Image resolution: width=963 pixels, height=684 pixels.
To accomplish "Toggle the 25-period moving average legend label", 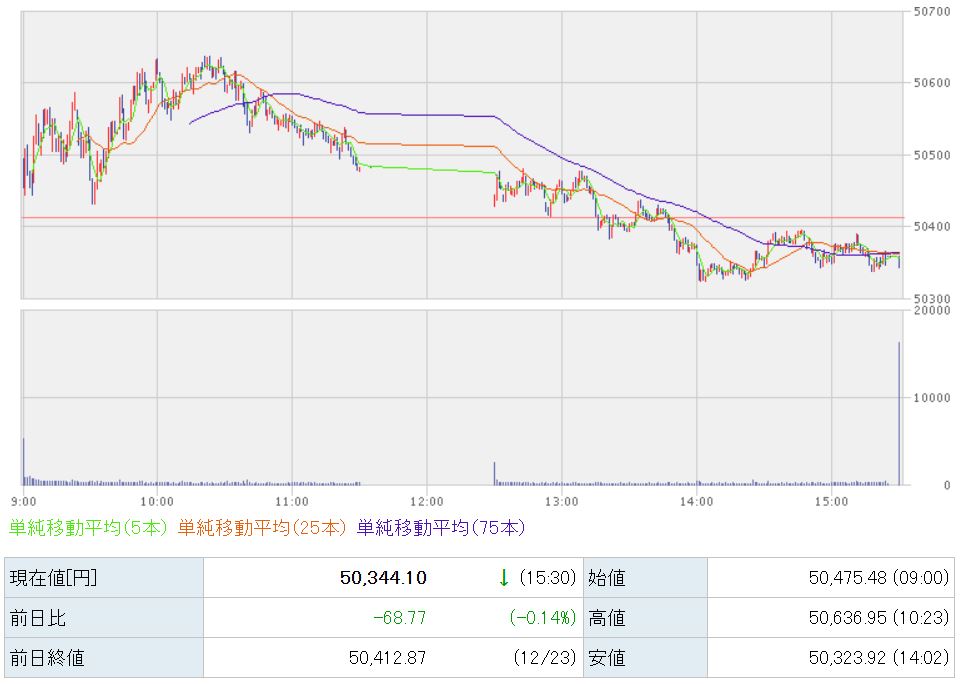I will 264,527.
